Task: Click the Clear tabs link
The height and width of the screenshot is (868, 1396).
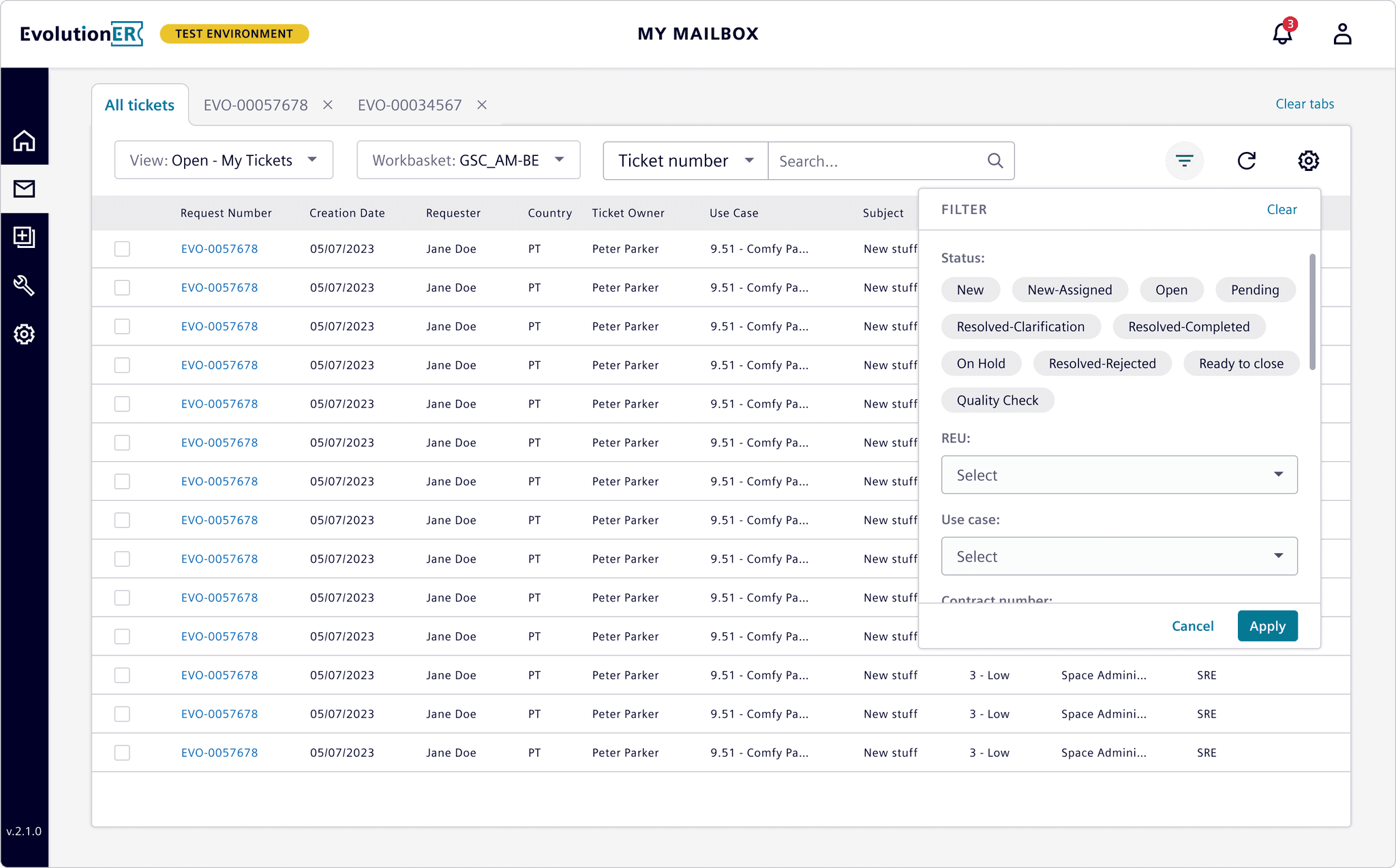Action: (x=1304, y=104)
